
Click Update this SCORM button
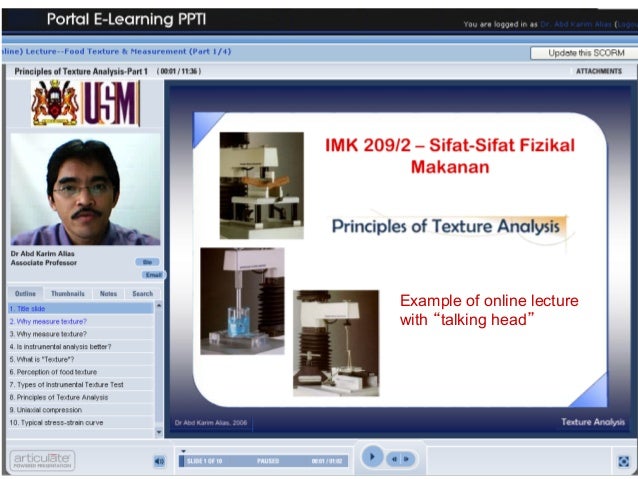[585, 53]
